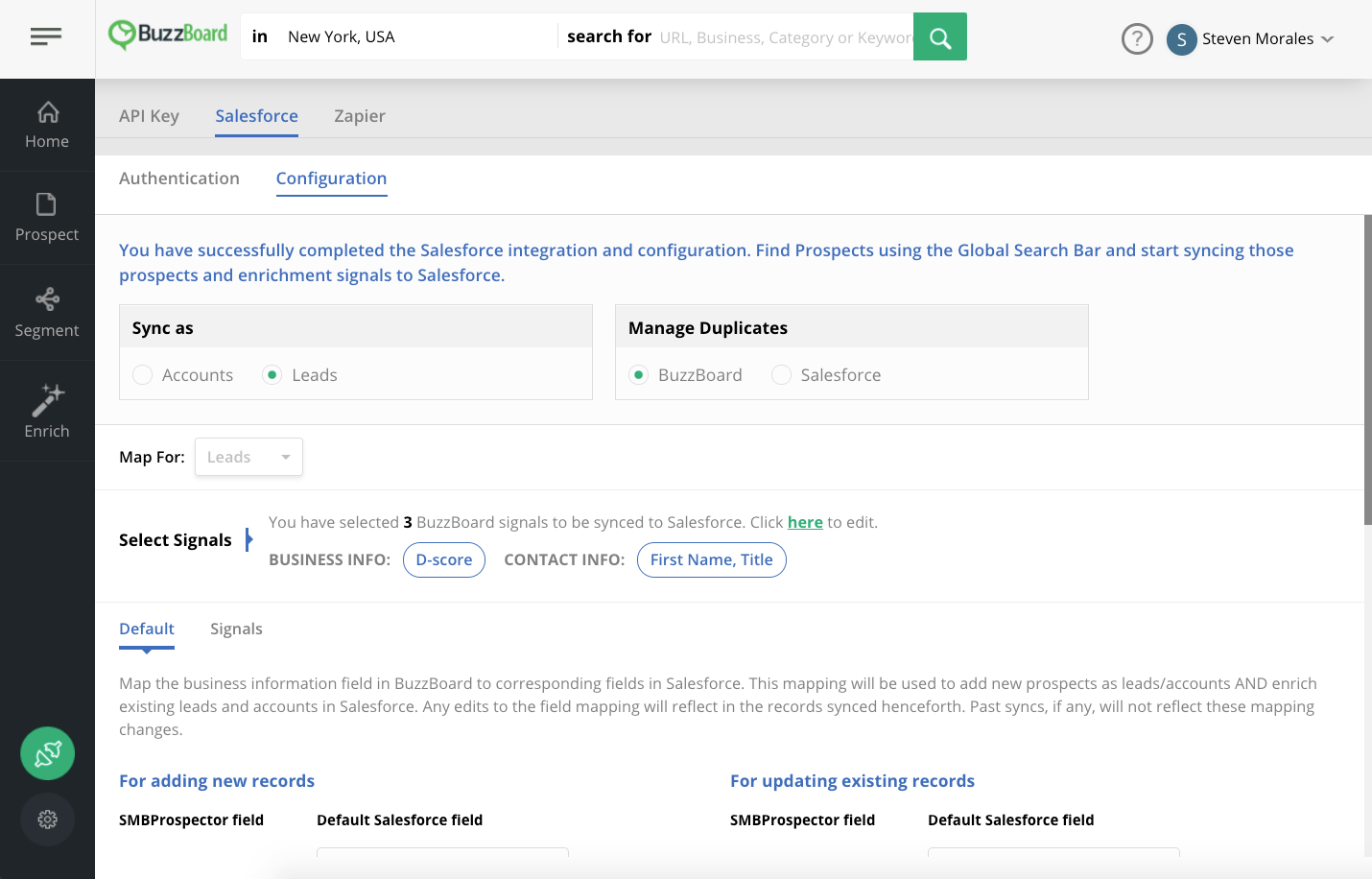The image size is (1372, 879).
Task: Click the green integrations plug icon
Action: tap(48, 754)
